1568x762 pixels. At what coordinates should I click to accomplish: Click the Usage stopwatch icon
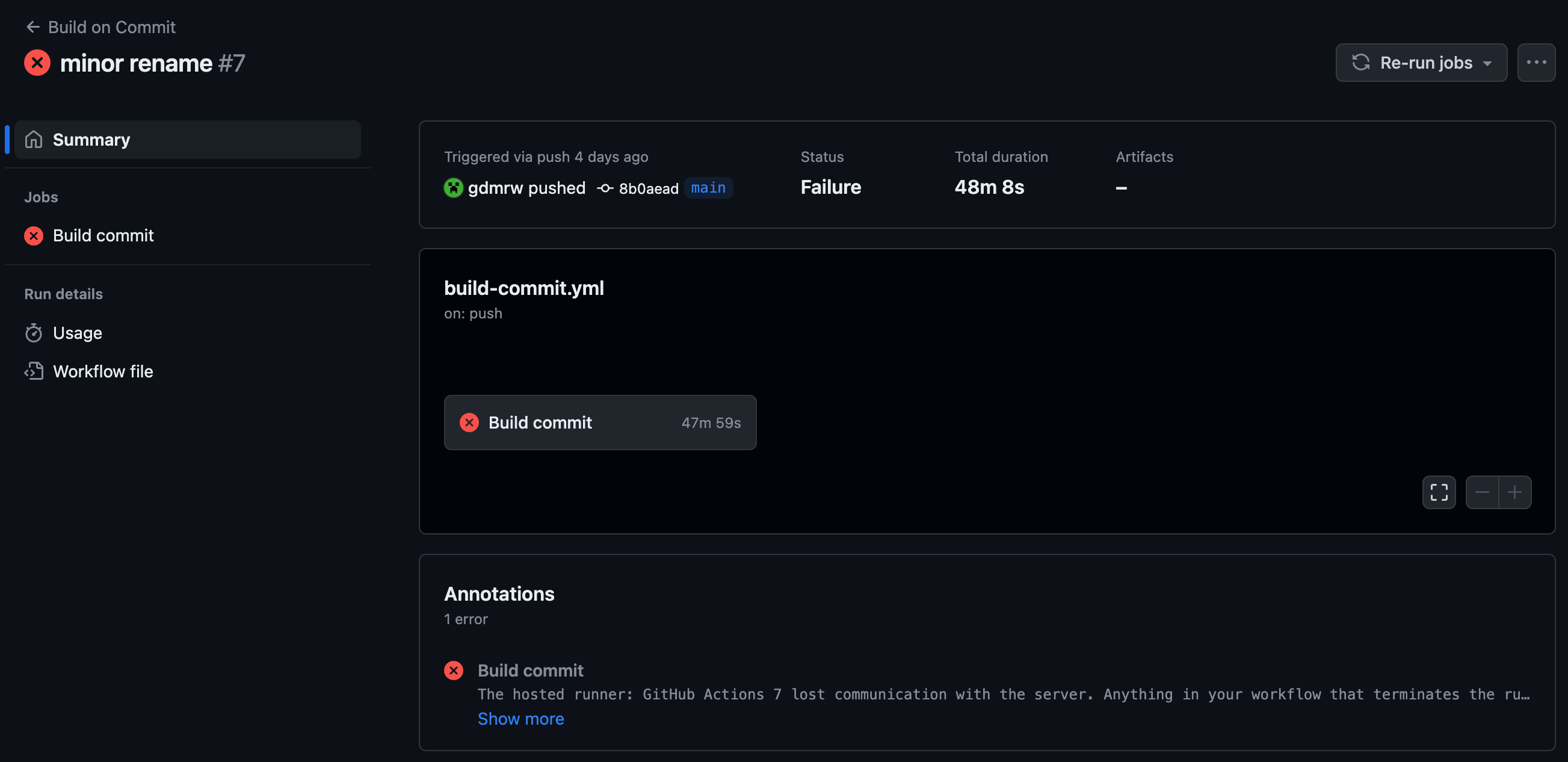tap(34, 333)
